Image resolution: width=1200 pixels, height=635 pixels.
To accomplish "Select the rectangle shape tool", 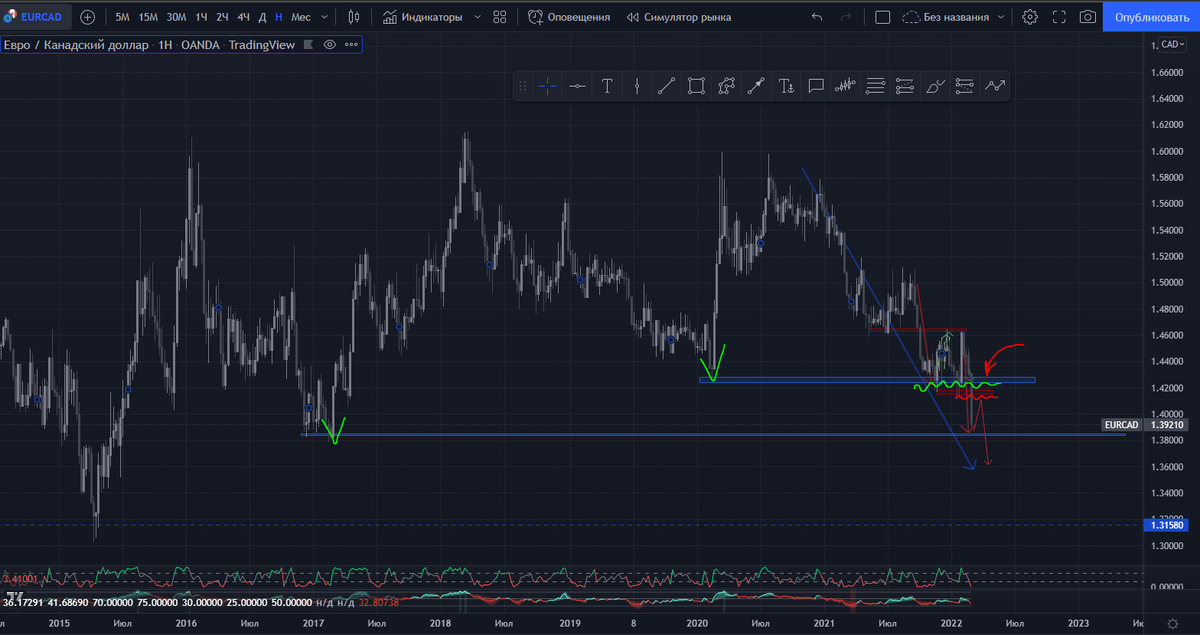I will (697, 86).
